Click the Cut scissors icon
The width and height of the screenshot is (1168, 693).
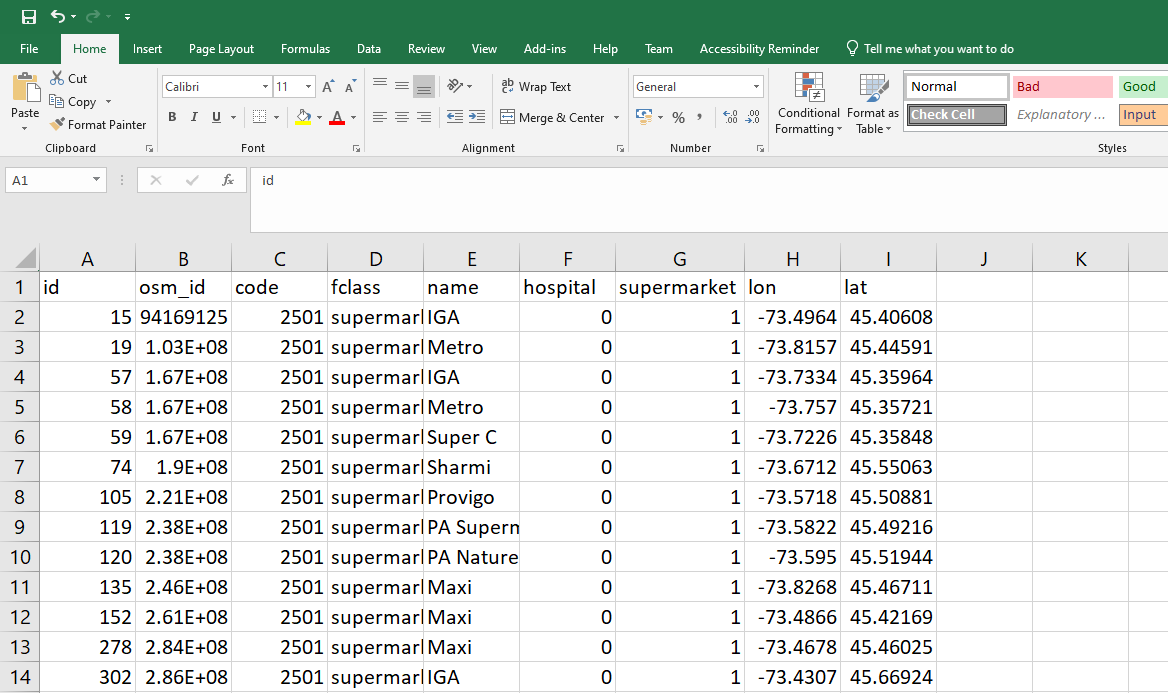(x=57, y=78)
